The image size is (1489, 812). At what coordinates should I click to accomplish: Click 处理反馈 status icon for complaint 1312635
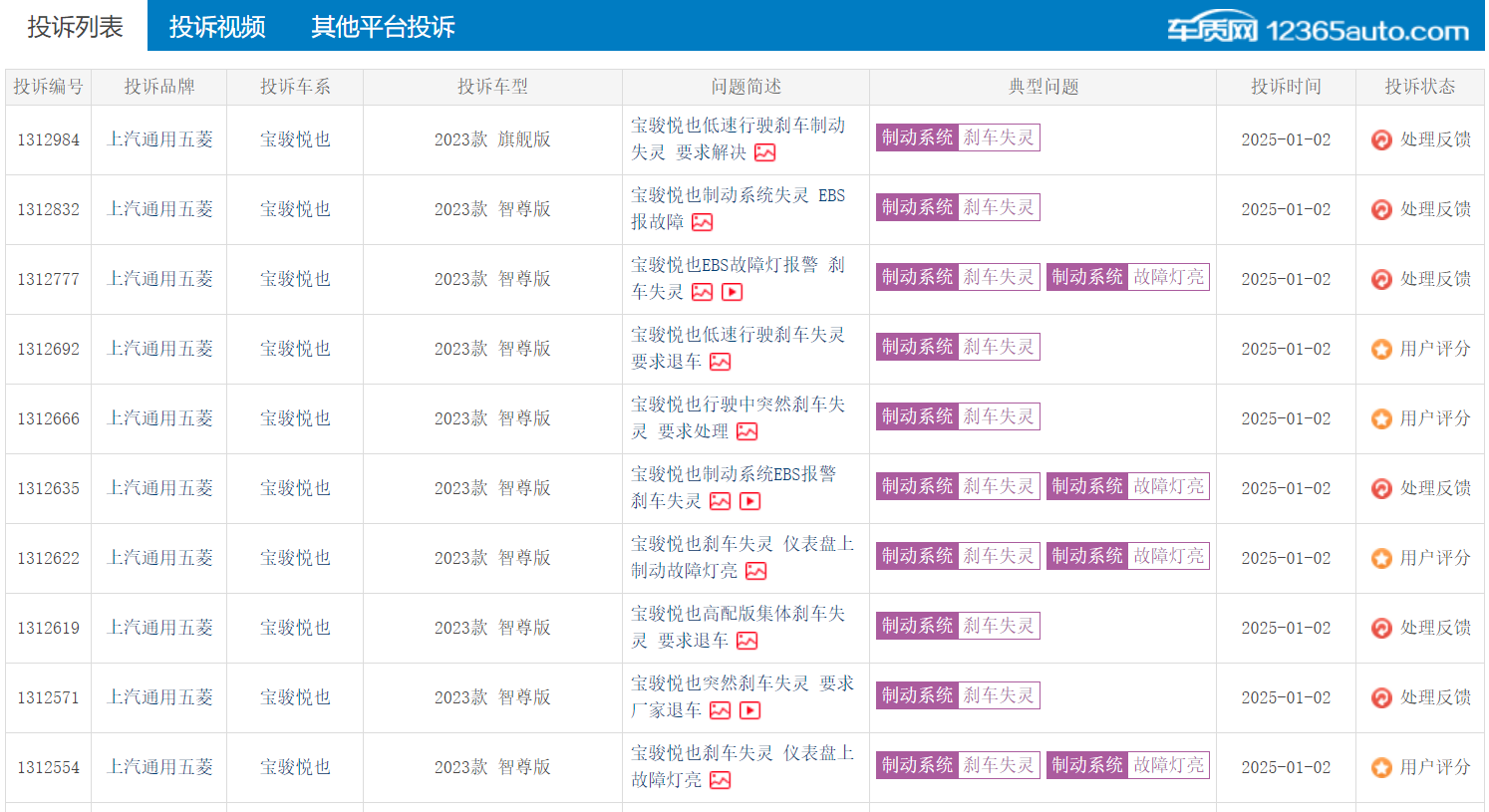tap(1381, 488)
